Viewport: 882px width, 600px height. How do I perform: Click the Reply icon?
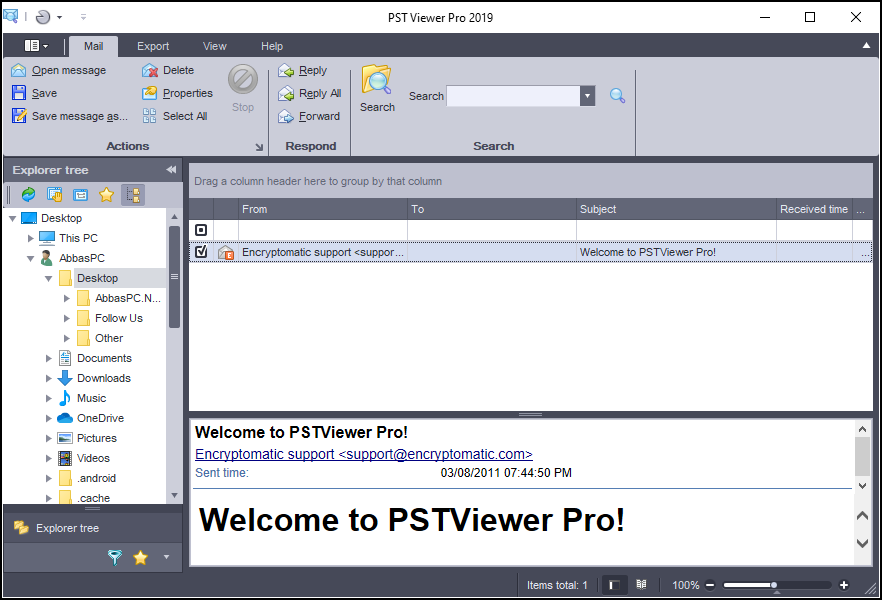tap(286, 70)
